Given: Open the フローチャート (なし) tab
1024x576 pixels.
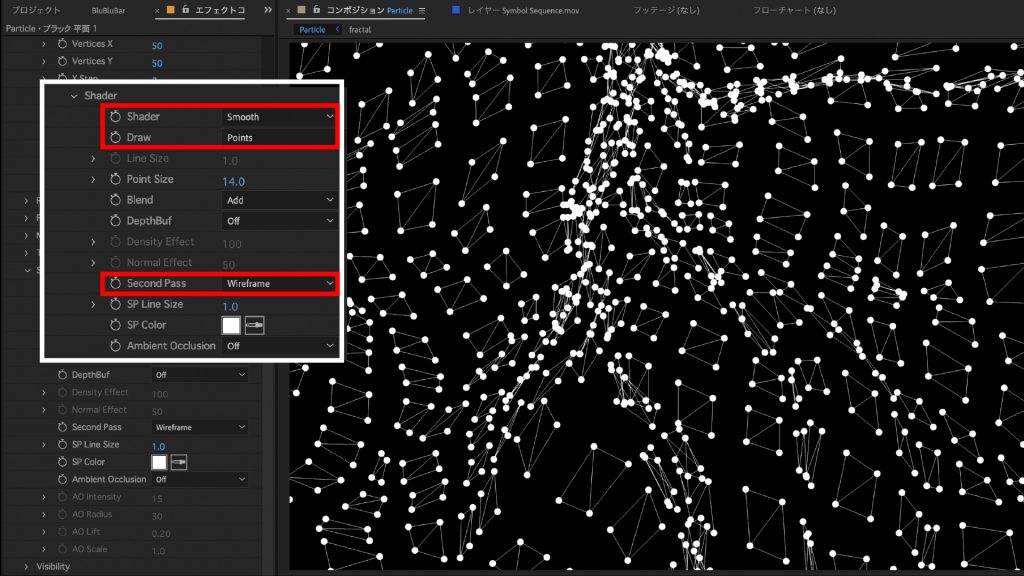Looking at the screenshot, I should click(793, 10).
